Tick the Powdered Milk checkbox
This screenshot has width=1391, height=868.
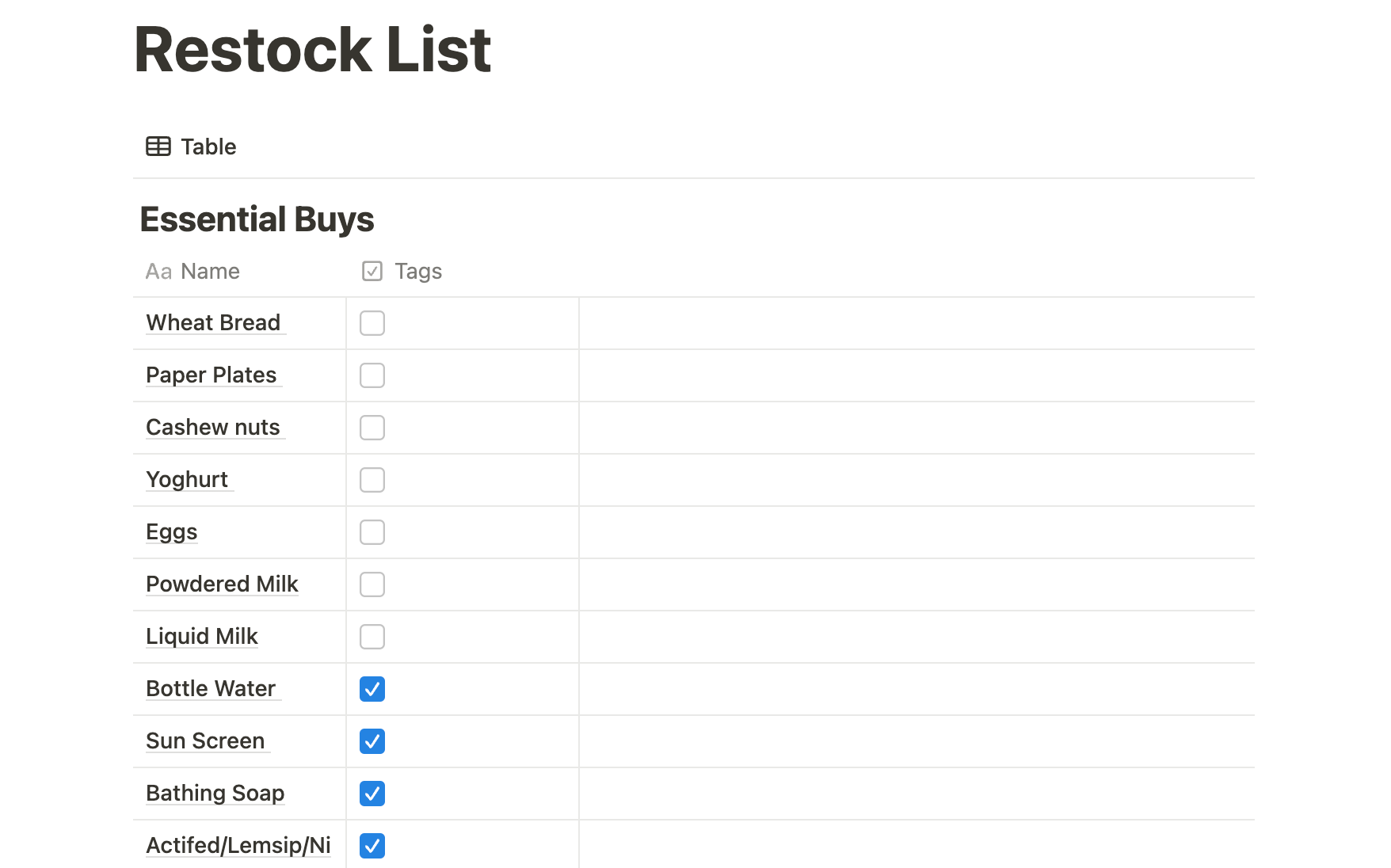tap(372, 584)
